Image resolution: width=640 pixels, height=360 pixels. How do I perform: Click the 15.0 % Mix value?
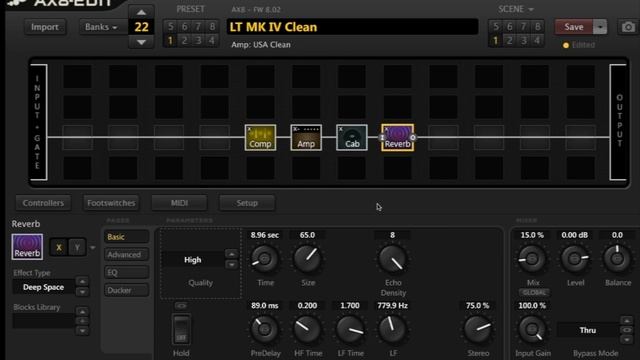[532, 235]
